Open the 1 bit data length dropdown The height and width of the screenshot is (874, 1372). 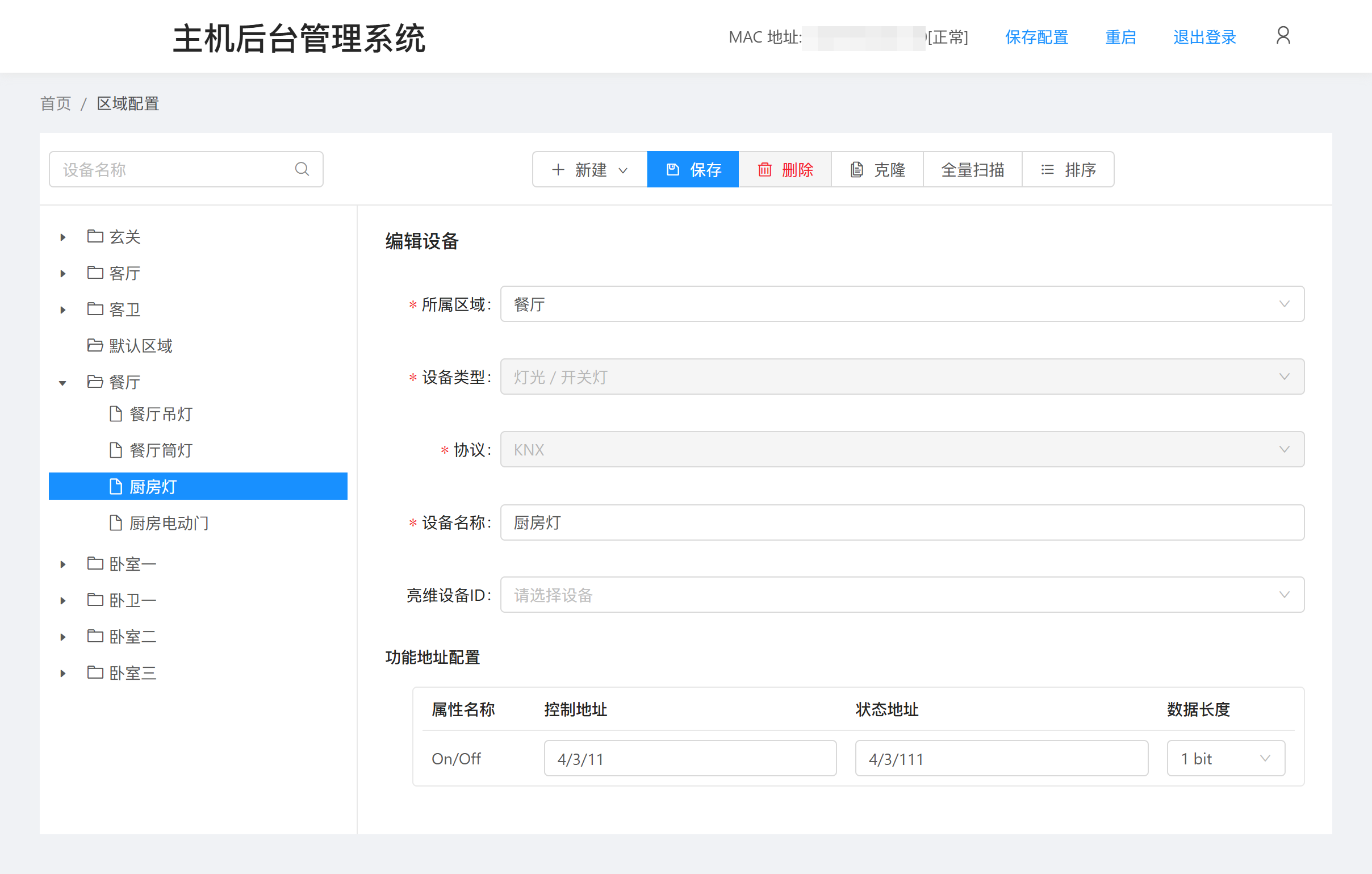tap(1225, 758)
